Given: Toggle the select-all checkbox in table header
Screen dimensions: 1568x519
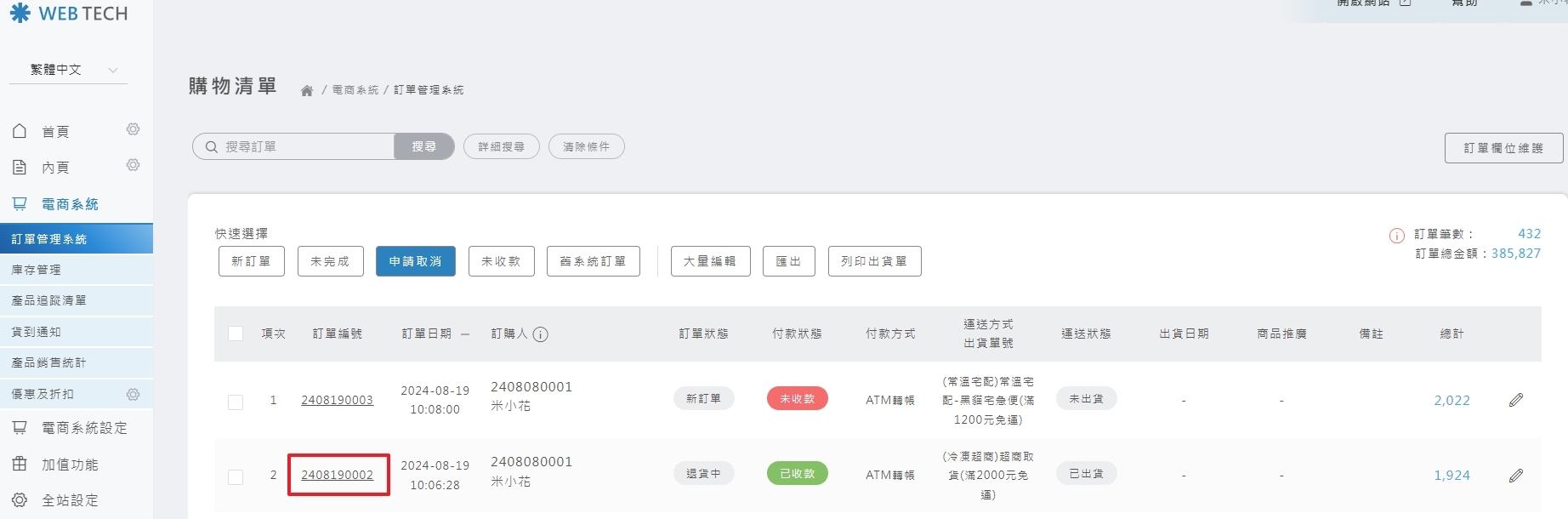Looking at the screenshot, I should pyautogui.click(x=236, y=334).
